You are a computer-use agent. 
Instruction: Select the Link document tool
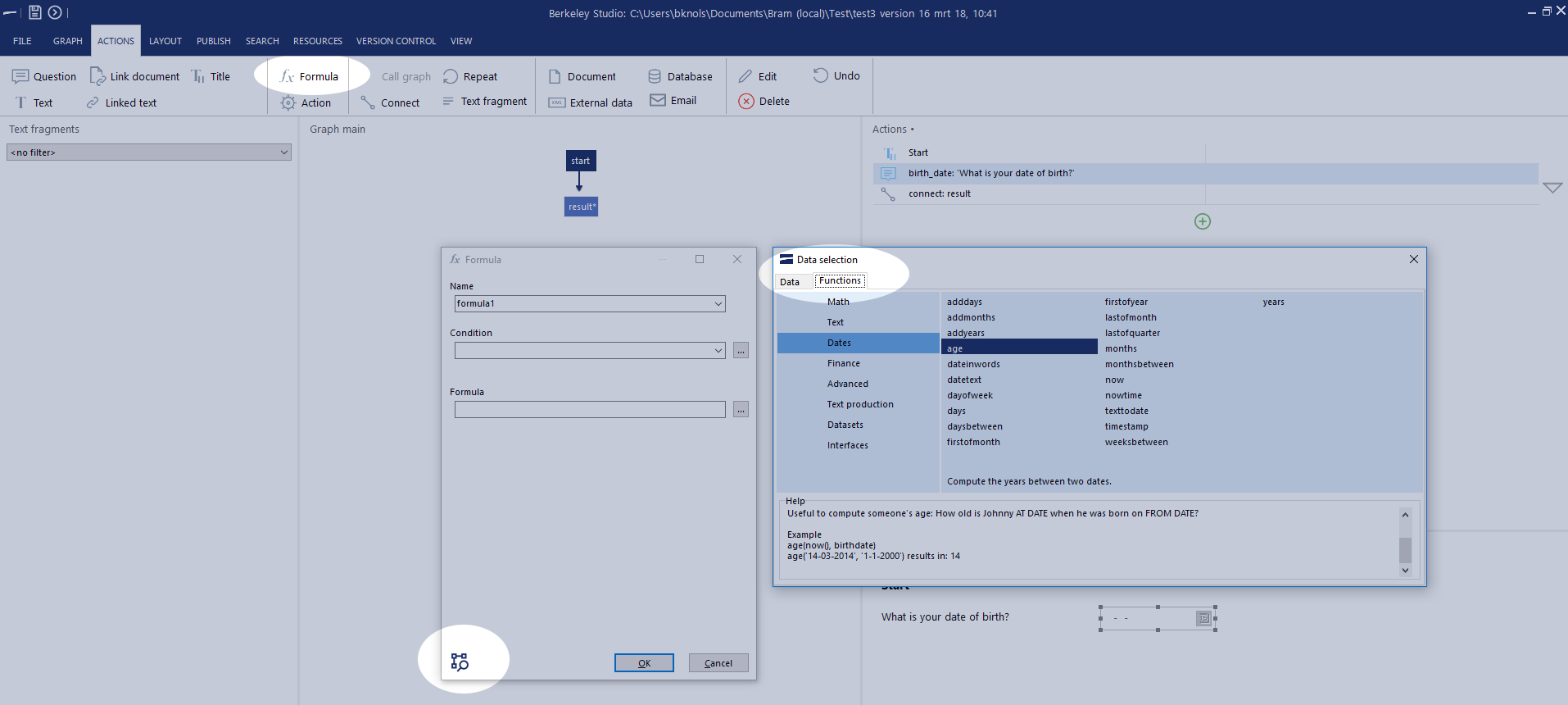pyautogui.click(x=134, y=76)
